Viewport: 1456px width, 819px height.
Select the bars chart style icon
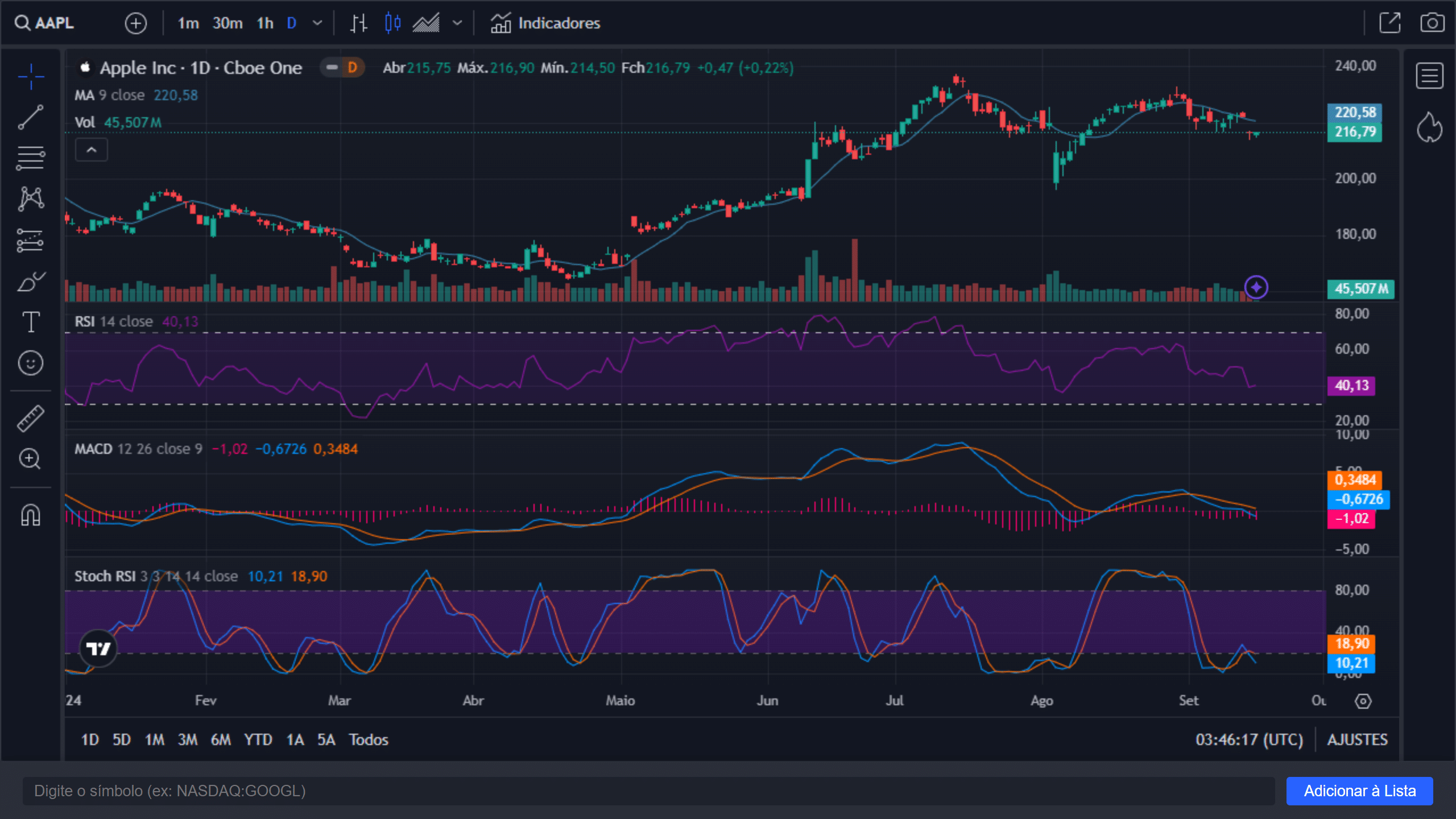pos(358,23)
